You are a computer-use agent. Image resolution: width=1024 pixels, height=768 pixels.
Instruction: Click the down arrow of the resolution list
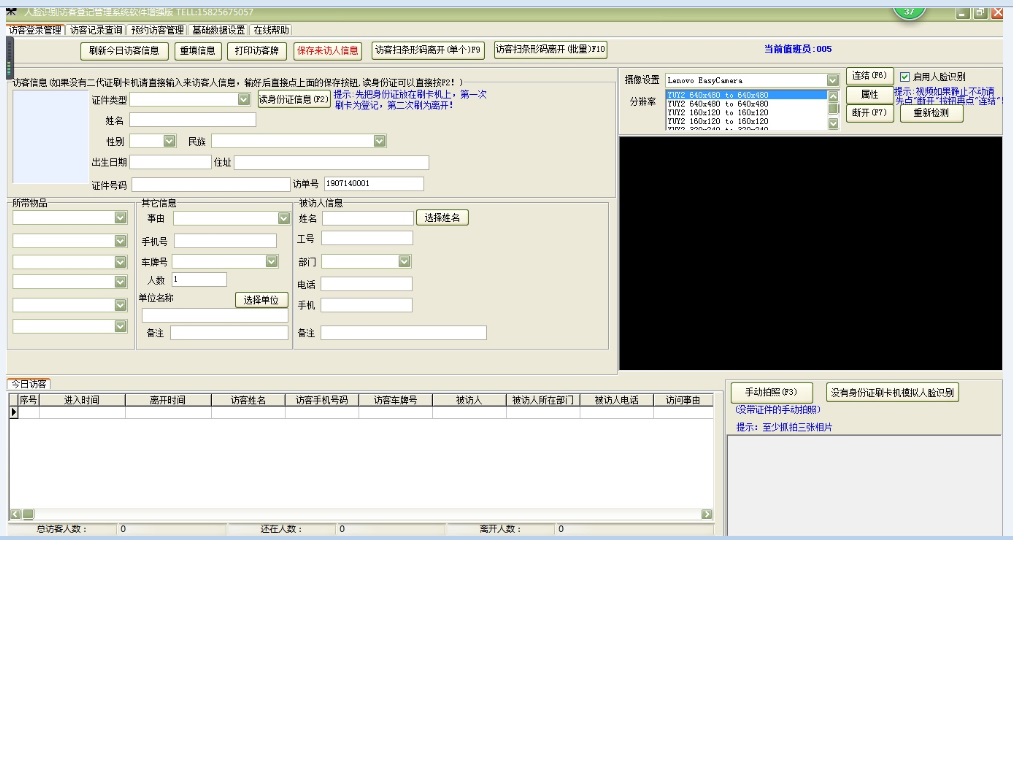[x=833, y=123]
